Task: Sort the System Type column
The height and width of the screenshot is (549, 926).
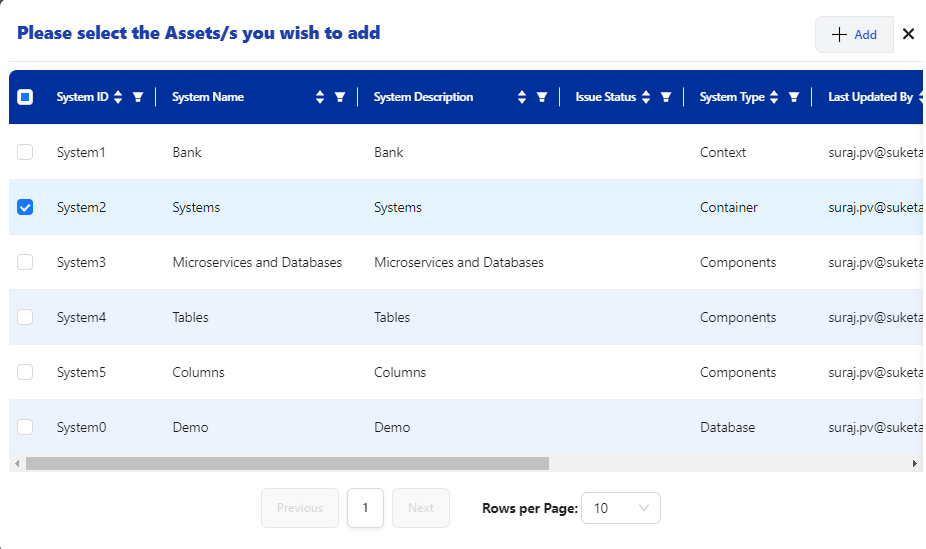Action: point(774,97)
